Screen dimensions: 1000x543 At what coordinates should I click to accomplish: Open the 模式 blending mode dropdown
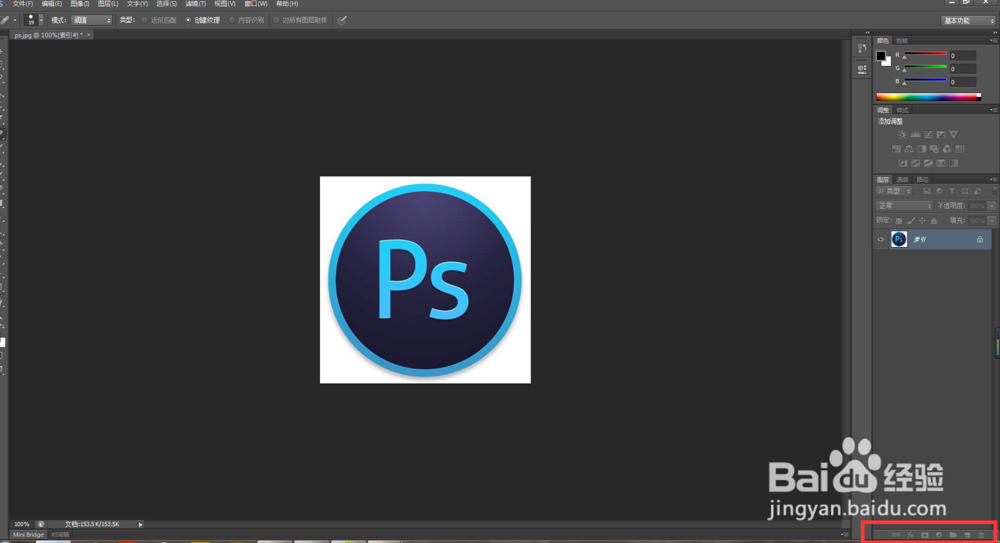91,20
